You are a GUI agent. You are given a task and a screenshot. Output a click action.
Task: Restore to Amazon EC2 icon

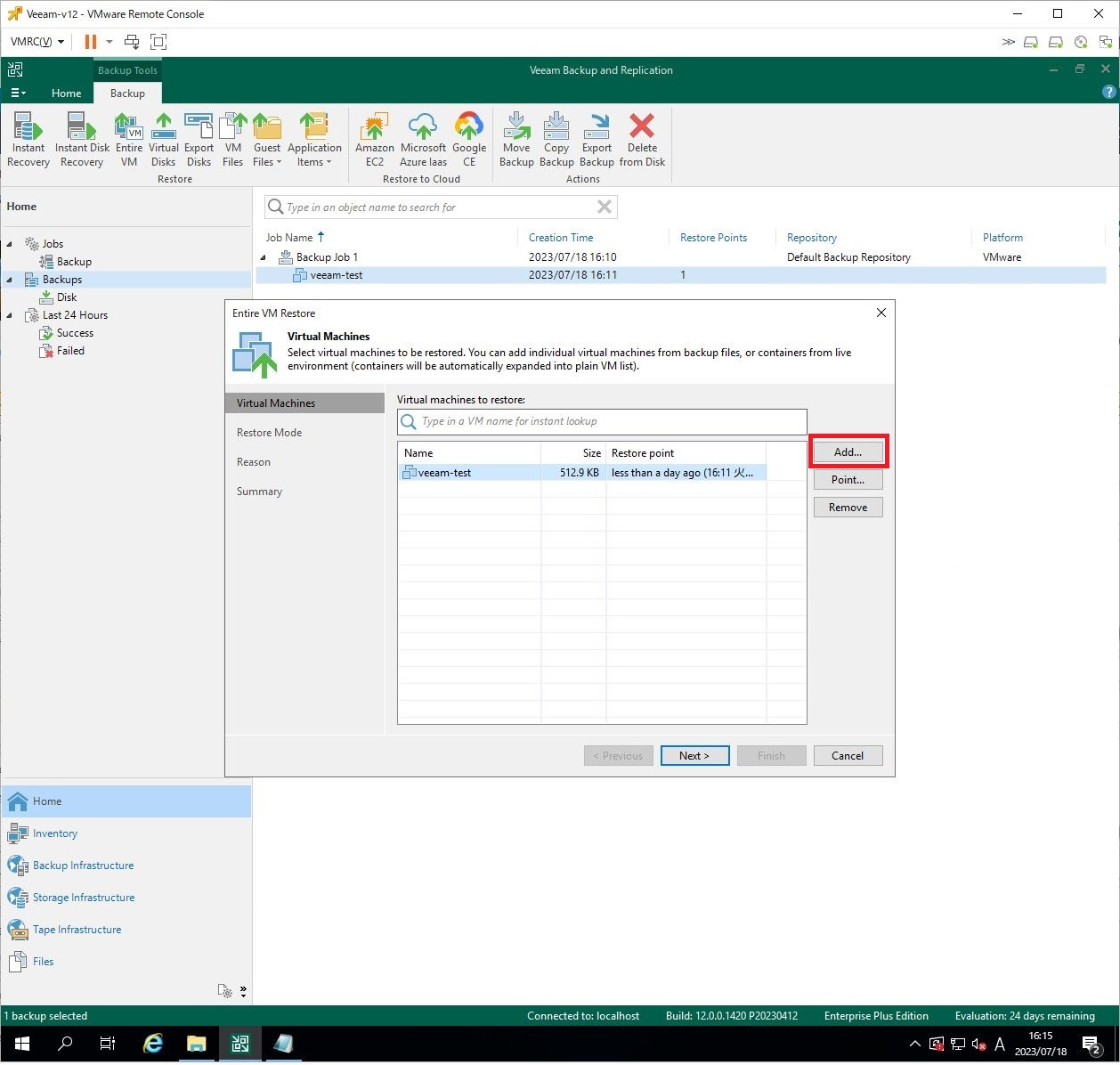pos(375,140)
